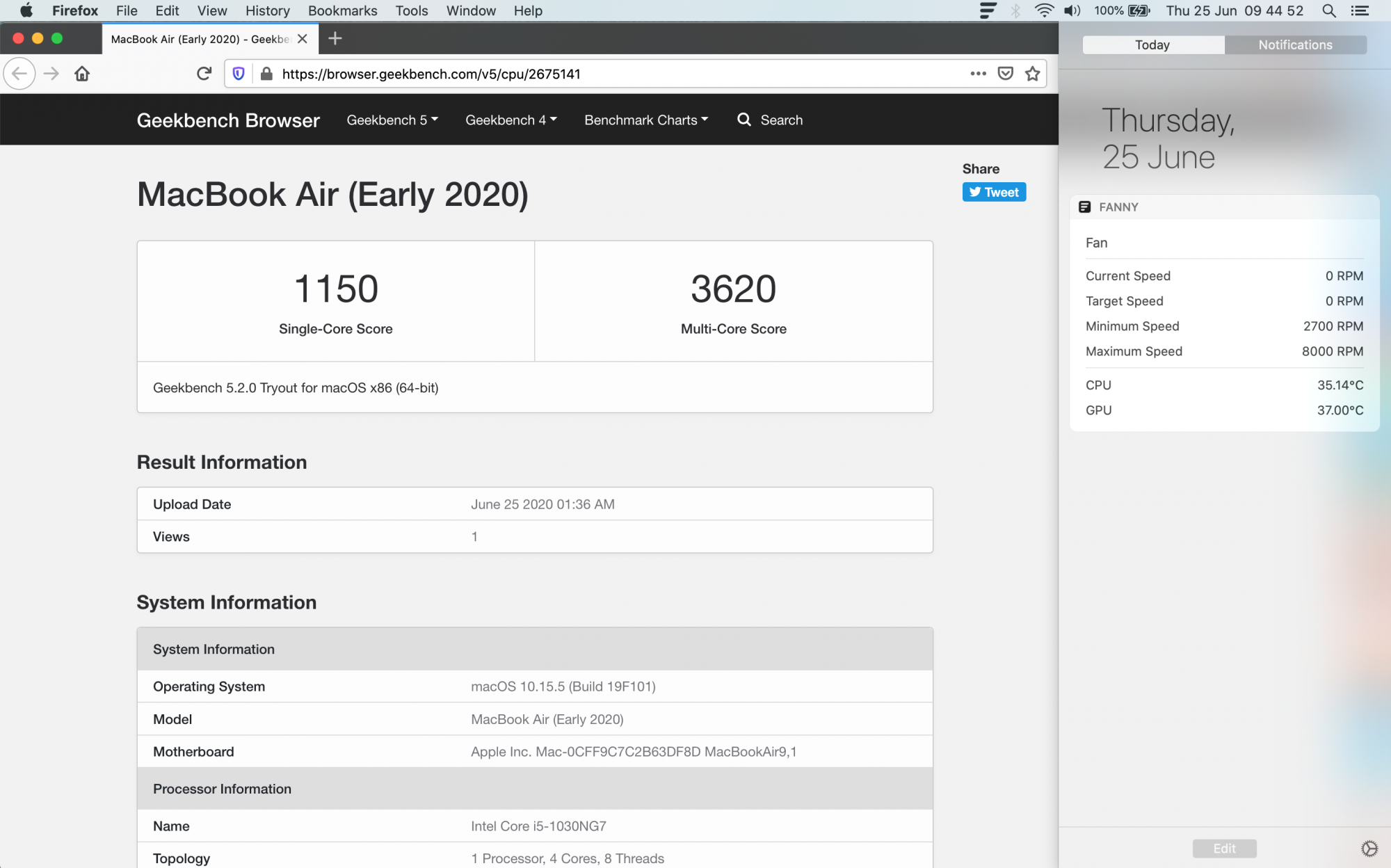Open Benchmark Charts dropdown
Image resolution: width=1391 pixels, height=868 pixels.
[646, 120]
